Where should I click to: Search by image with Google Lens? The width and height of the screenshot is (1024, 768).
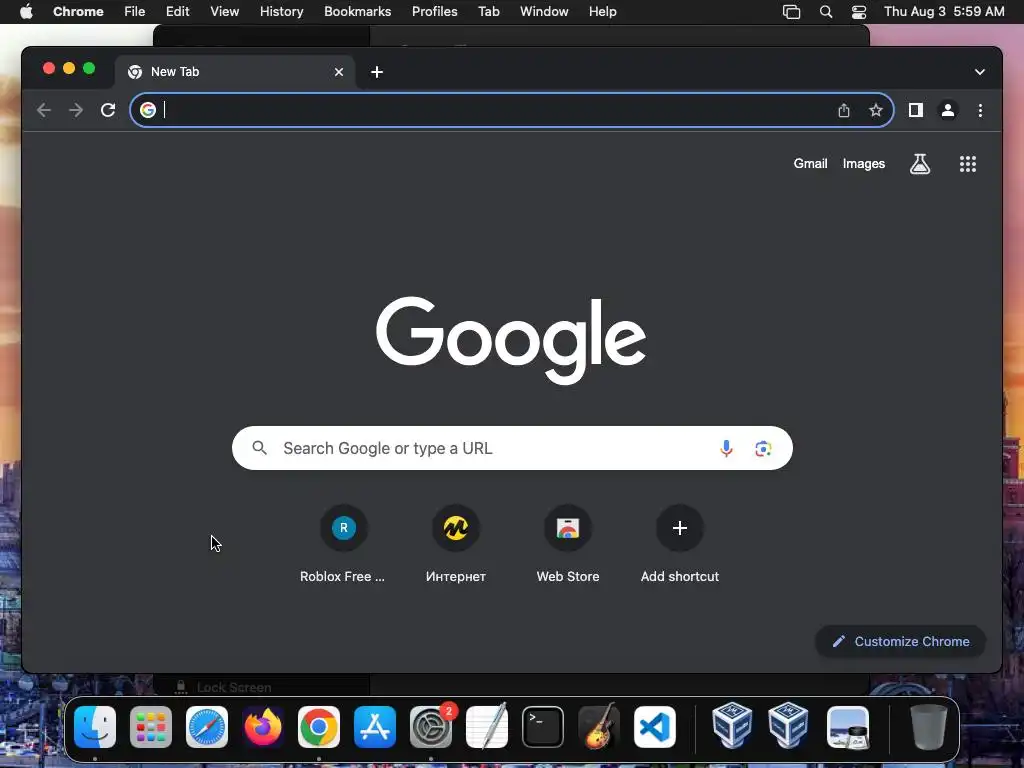tap(763, 449)
